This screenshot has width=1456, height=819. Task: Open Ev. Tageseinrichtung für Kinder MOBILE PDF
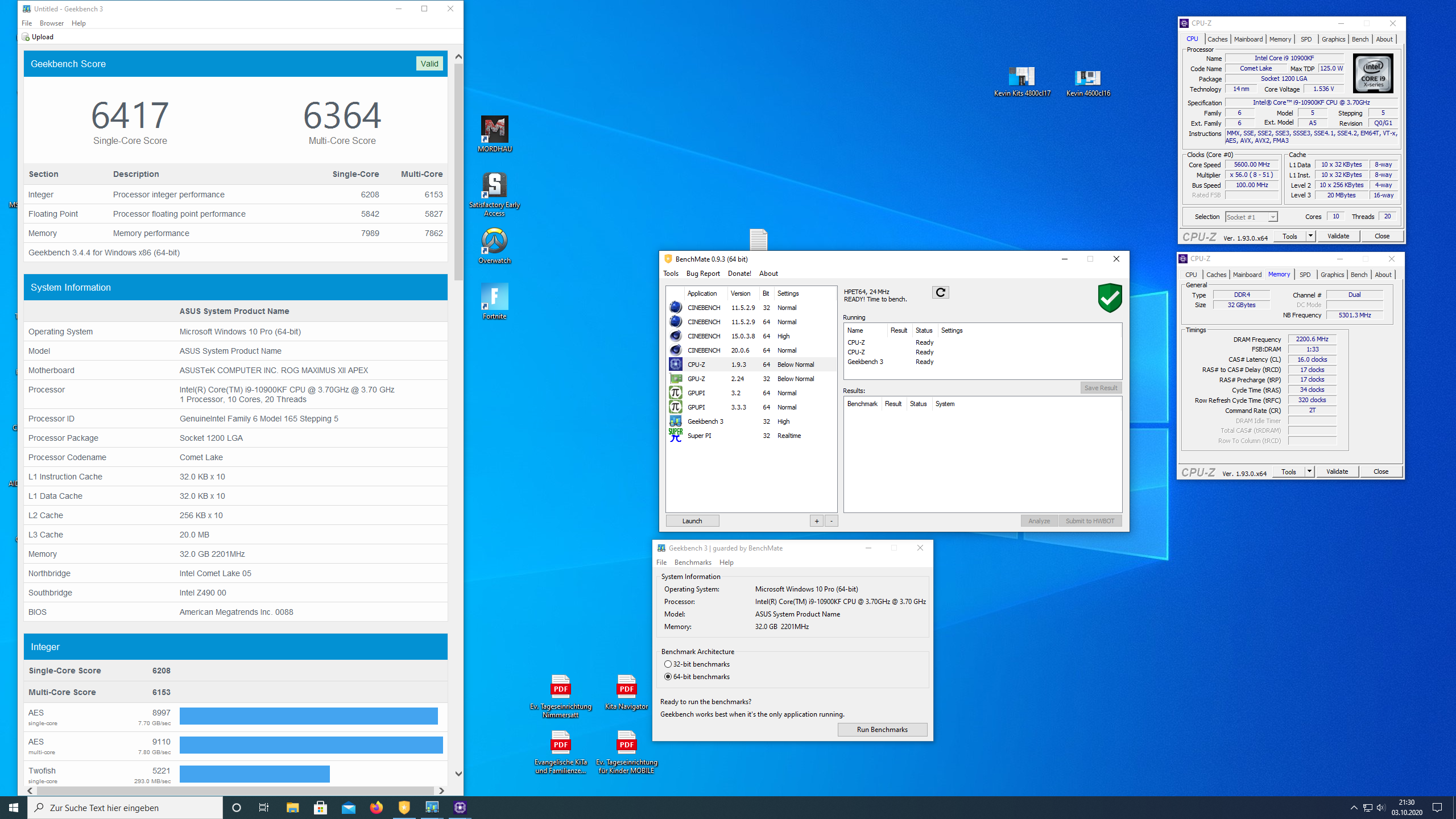[x=626, y=752]
